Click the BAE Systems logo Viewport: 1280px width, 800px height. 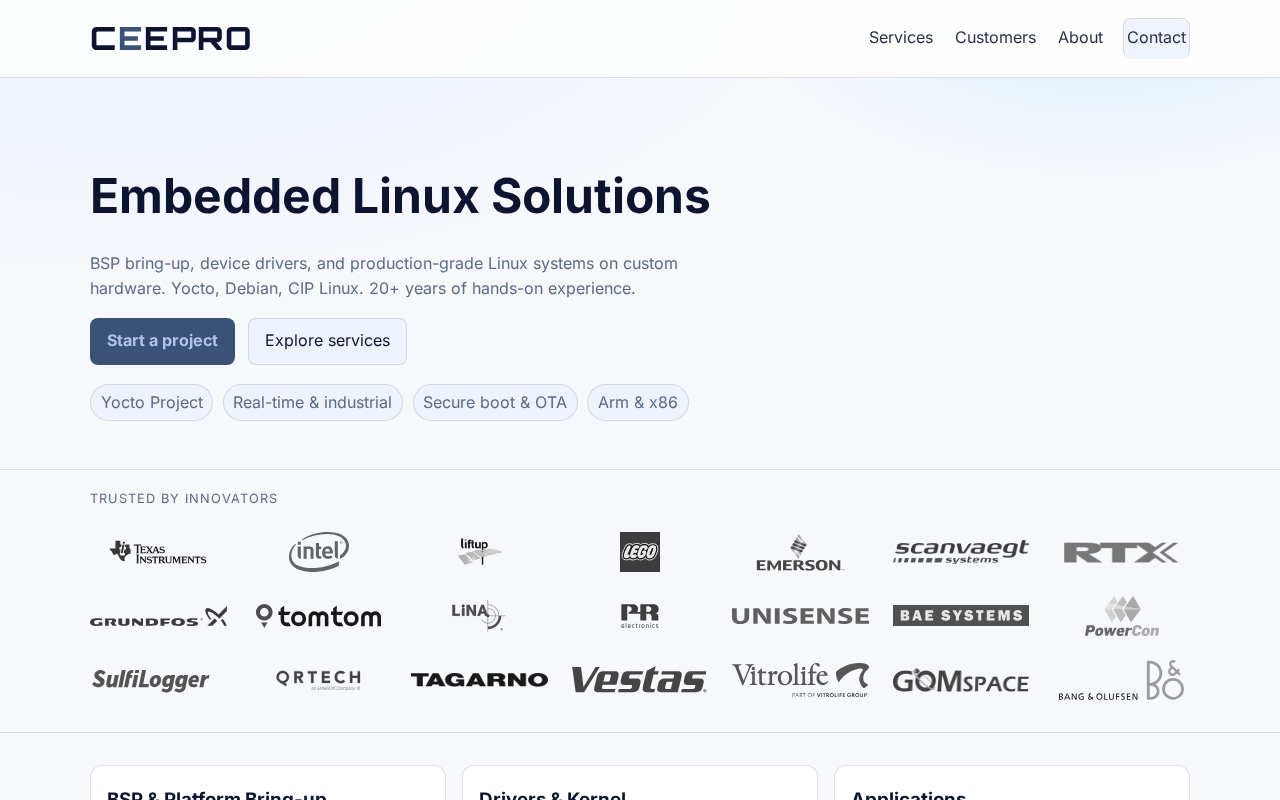[961, 616]
